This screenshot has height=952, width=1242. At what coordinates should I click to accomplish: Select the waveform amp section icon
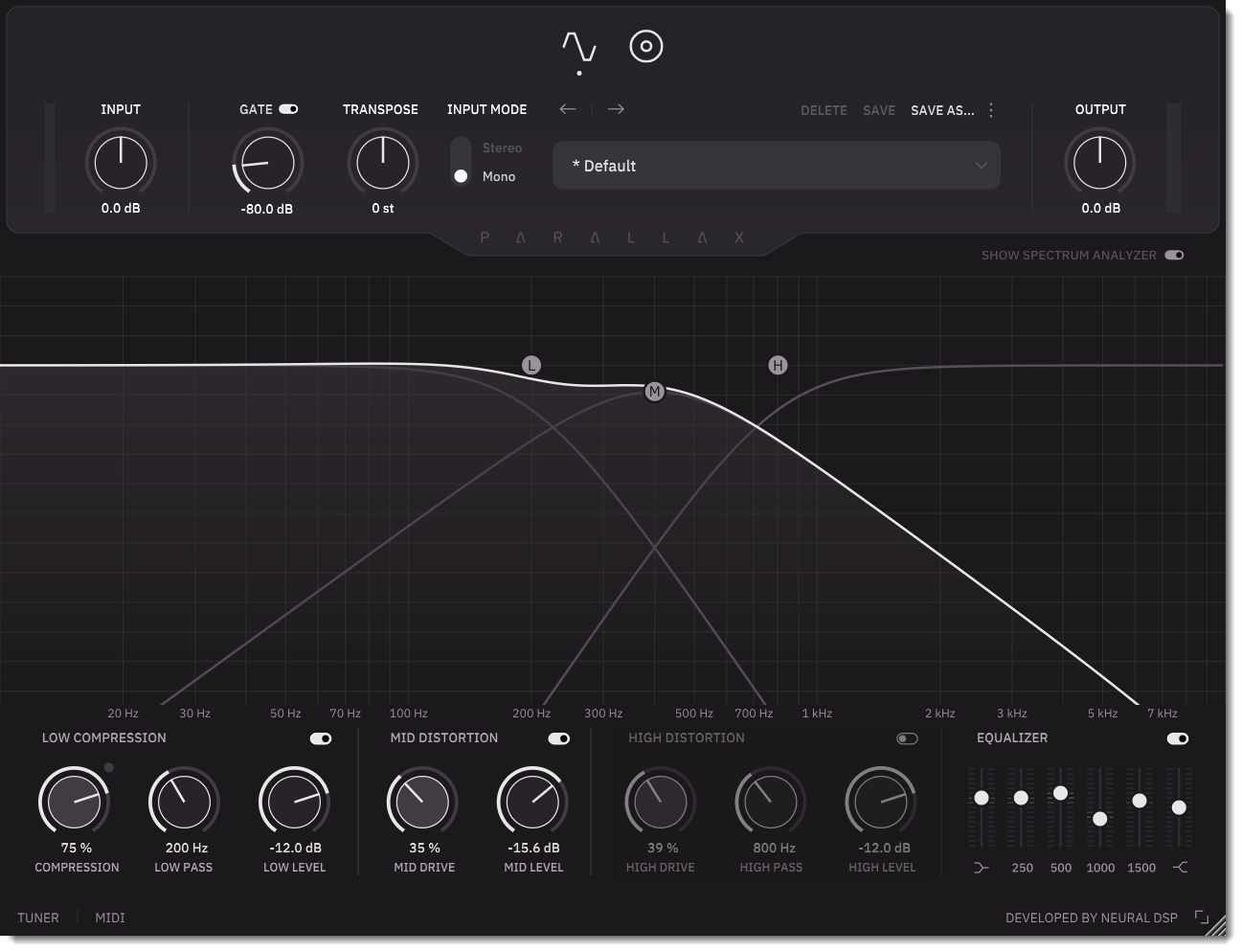coord(579,47)
